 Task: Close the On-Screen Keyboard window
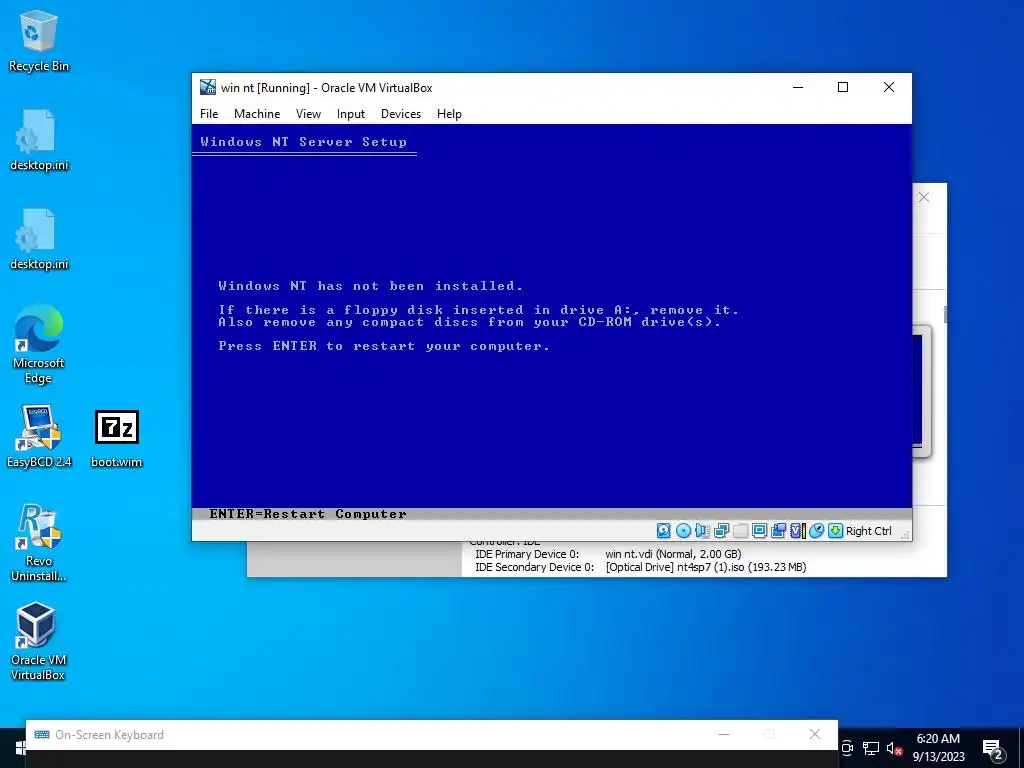point(814,734)
